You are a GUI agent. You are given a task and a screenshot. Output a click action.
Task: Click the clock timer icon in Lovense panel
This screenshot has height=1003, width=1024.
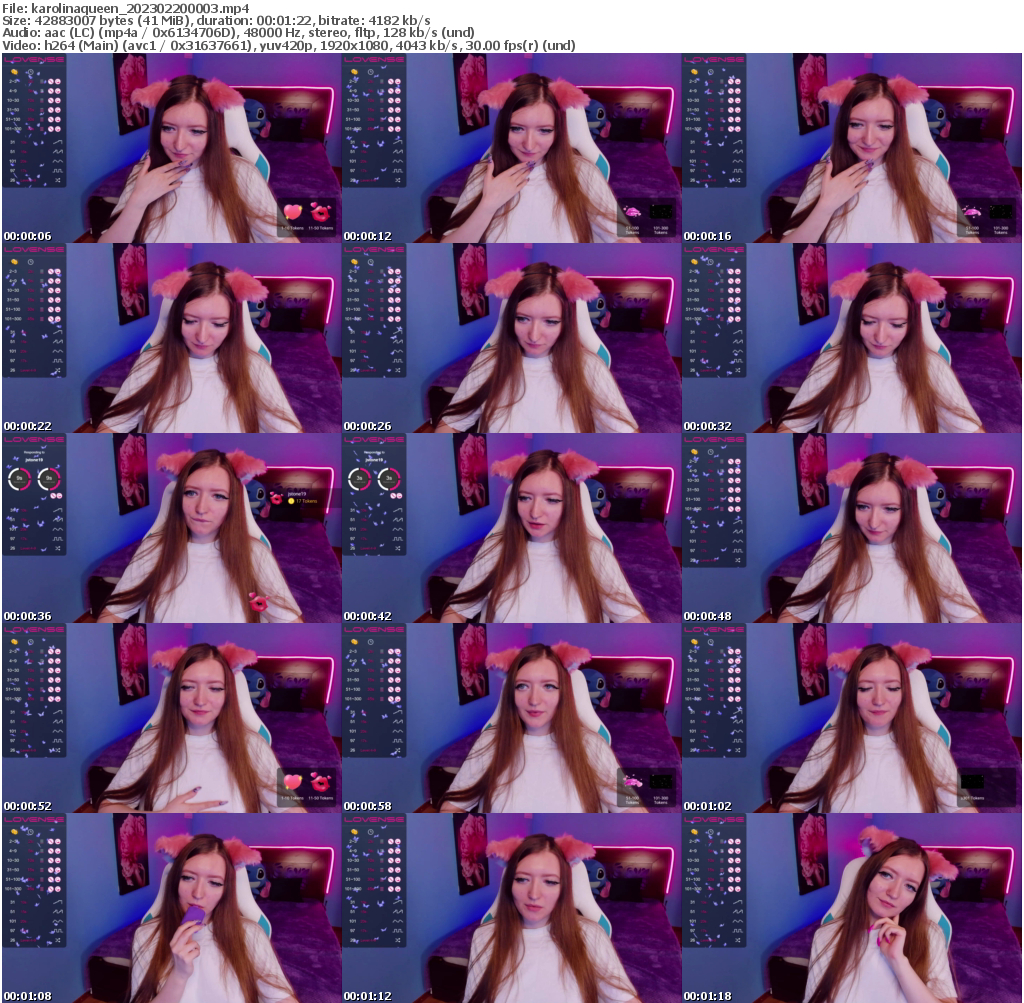pyautogui.click(x=30, y=73)
